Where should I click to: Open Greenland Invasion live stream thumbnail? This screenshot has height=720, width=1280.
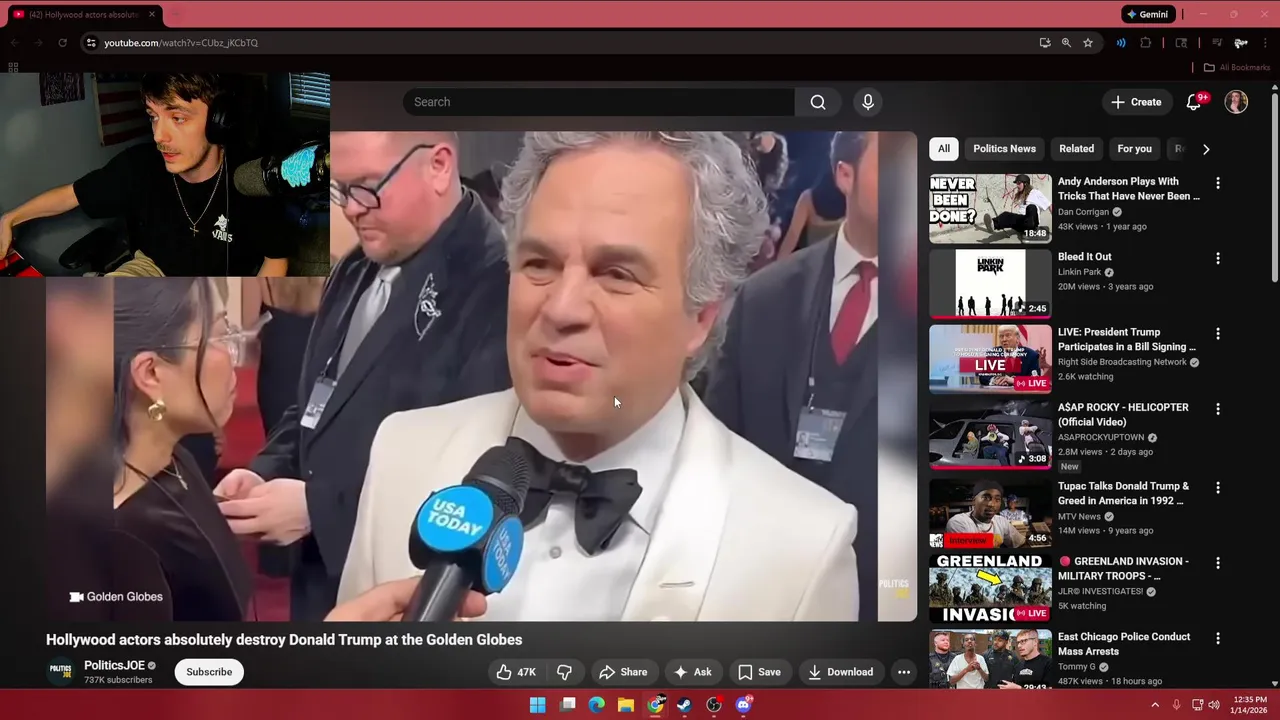point(990,588)
